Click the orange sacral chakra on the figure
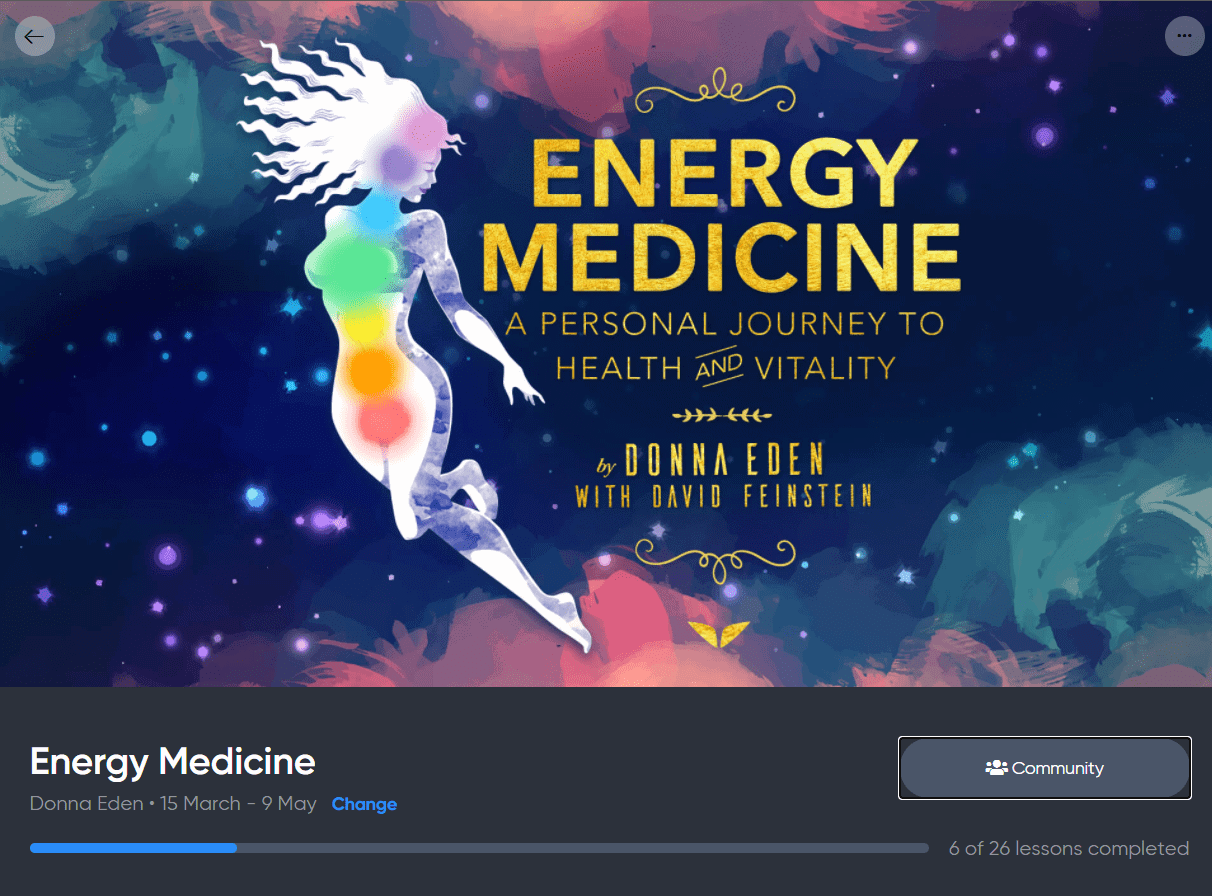 click(x=377, y=370)
